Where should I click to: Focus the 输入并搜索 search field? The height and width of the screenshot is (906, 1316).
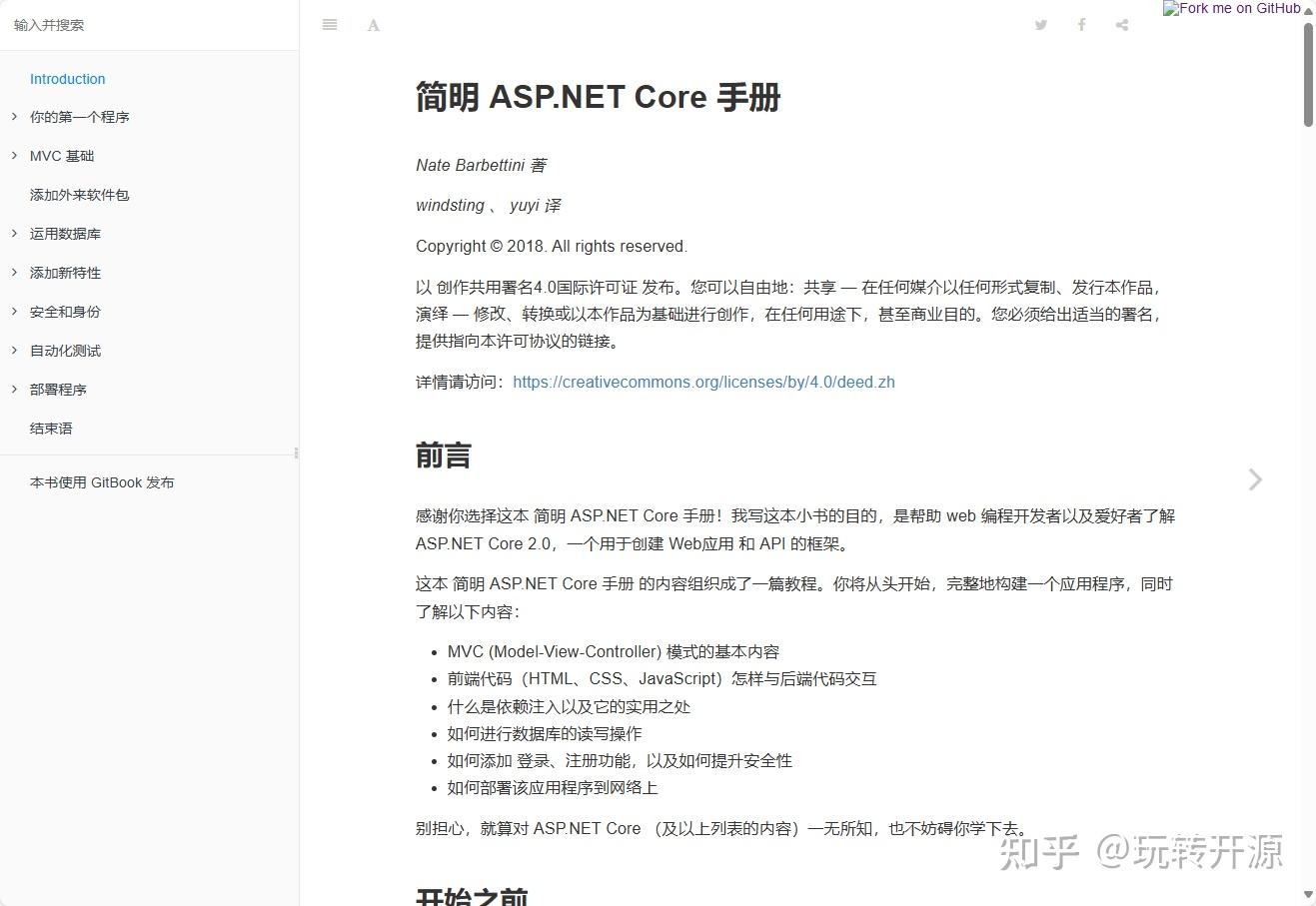(150, 25)
